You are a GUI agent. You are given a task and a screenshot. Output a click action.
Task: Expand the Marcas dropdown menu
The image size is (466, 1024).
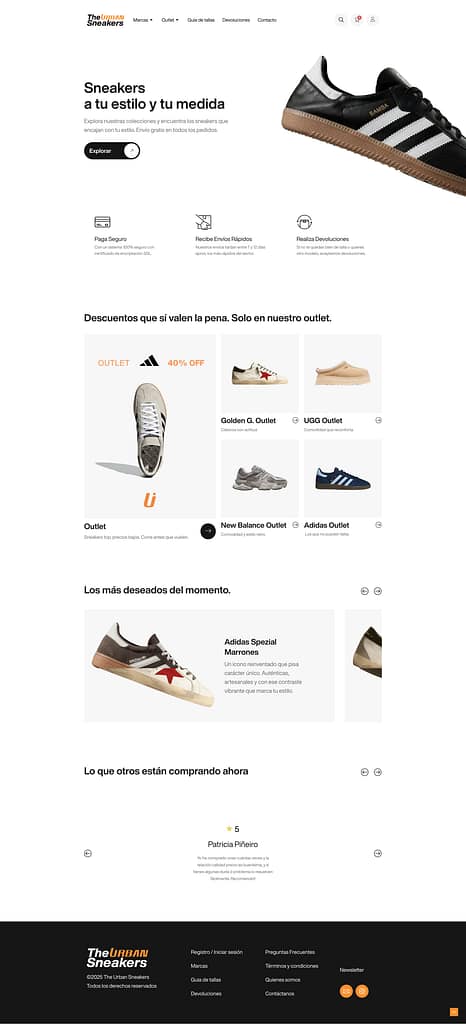(x=142, y=20)
